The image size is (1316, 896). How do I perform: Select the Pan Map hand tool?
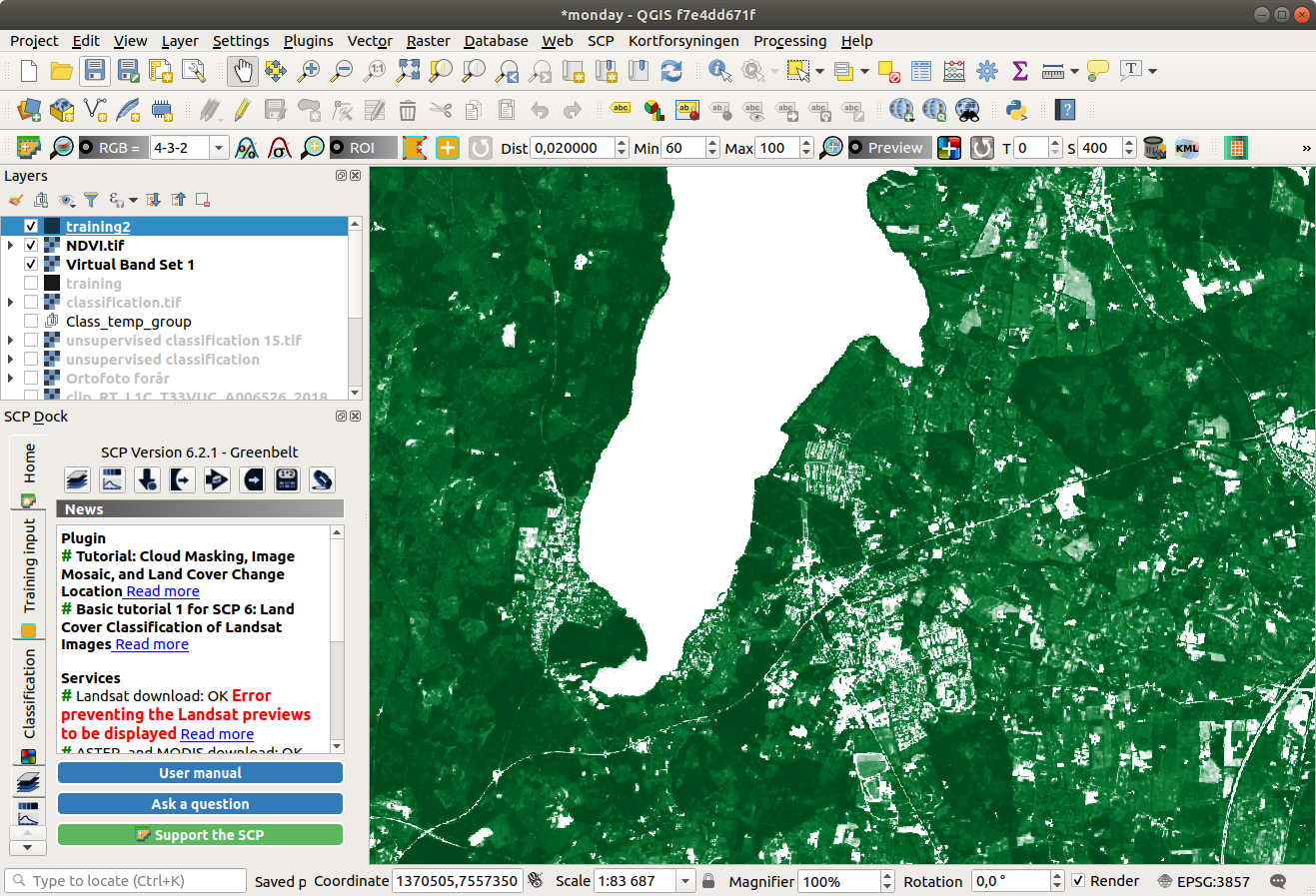243,70
